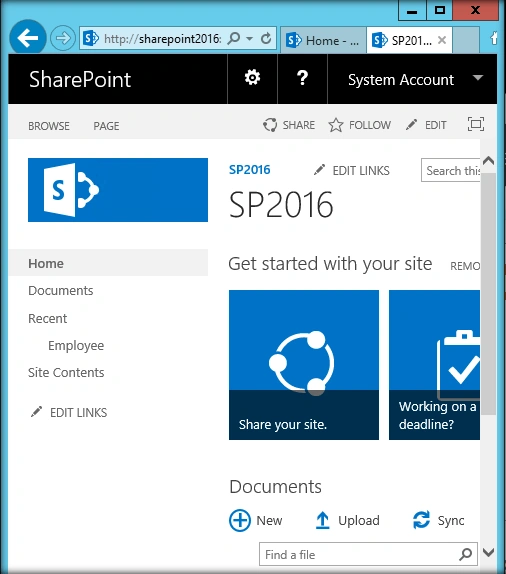Open the SharePoint settings gear menu
Viewport: 506px width, 574px height.
pos(252,78)
